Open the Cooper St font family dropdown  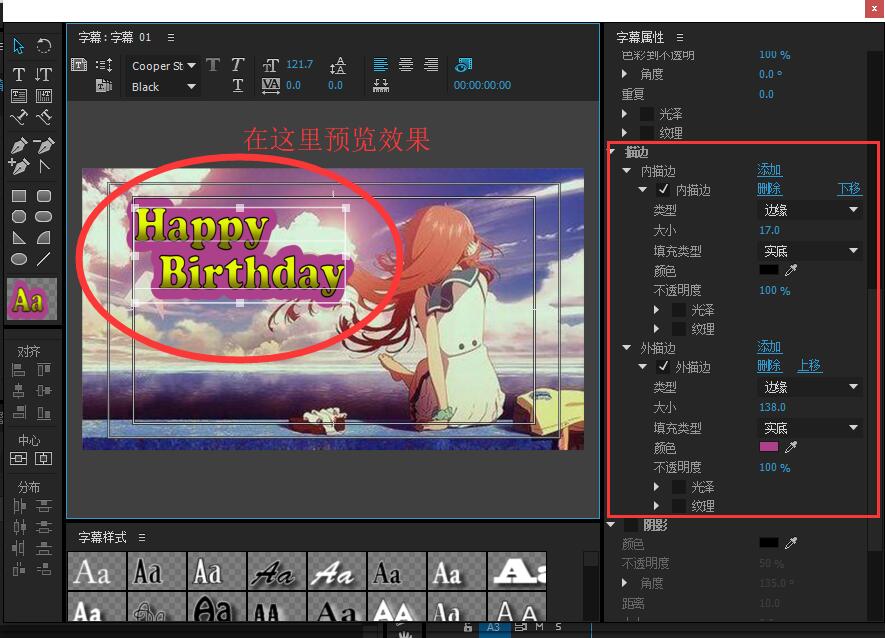[x=163, y=65]
